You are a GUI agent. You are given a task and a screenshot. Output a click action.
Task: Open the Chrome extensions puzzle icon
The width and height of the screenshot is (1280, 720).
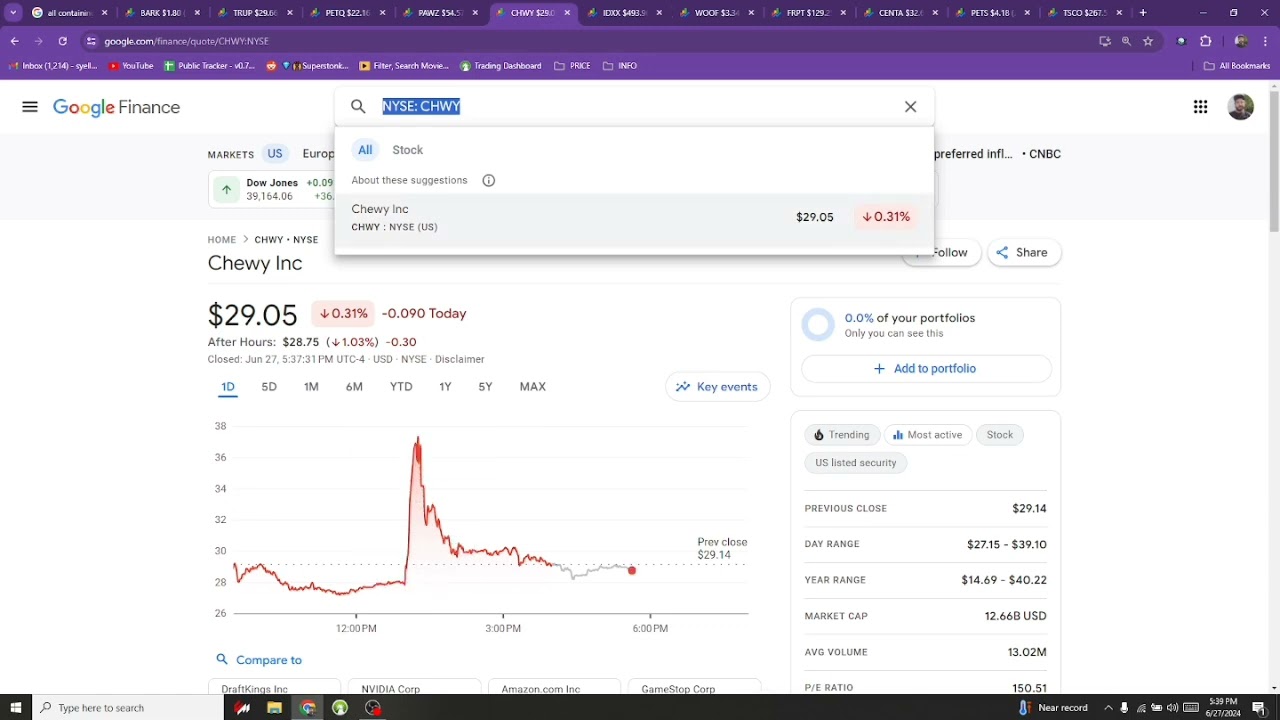(x=1205, y=41)
